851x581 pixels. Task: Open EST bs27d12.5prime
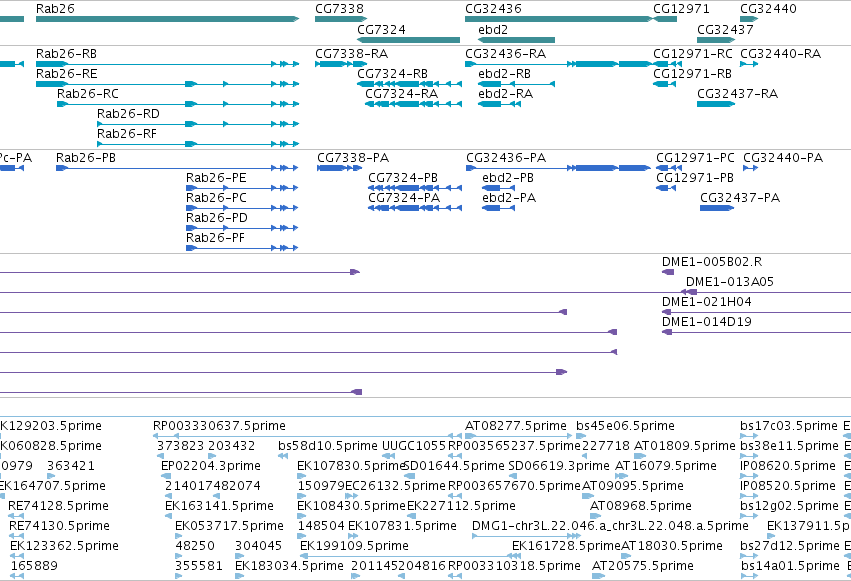pyautogui.click(x=790, y=546)
